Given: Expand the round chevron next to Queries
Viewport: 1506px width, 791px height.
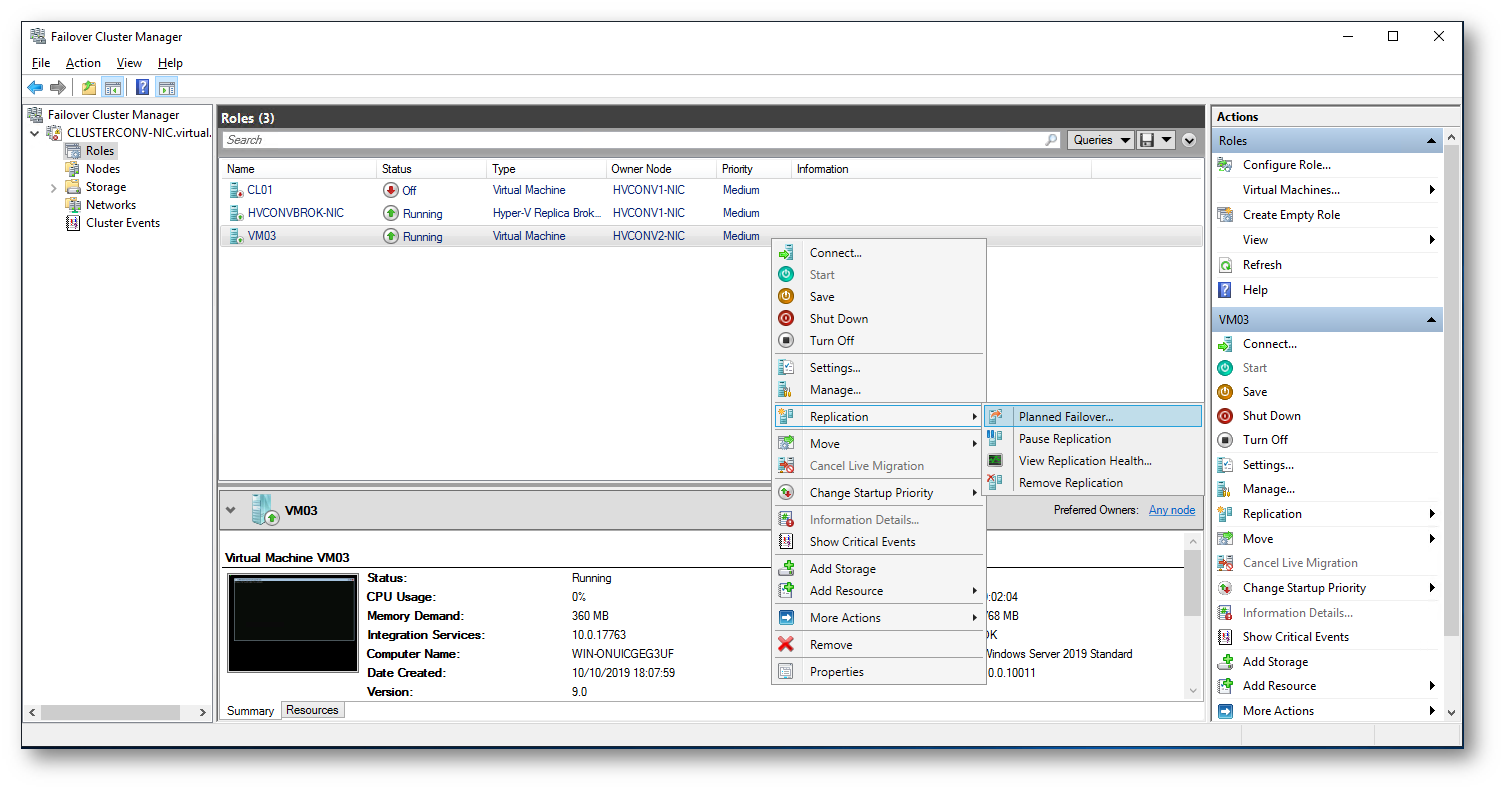Looking at the screenshot, I should pos(1189,140).
